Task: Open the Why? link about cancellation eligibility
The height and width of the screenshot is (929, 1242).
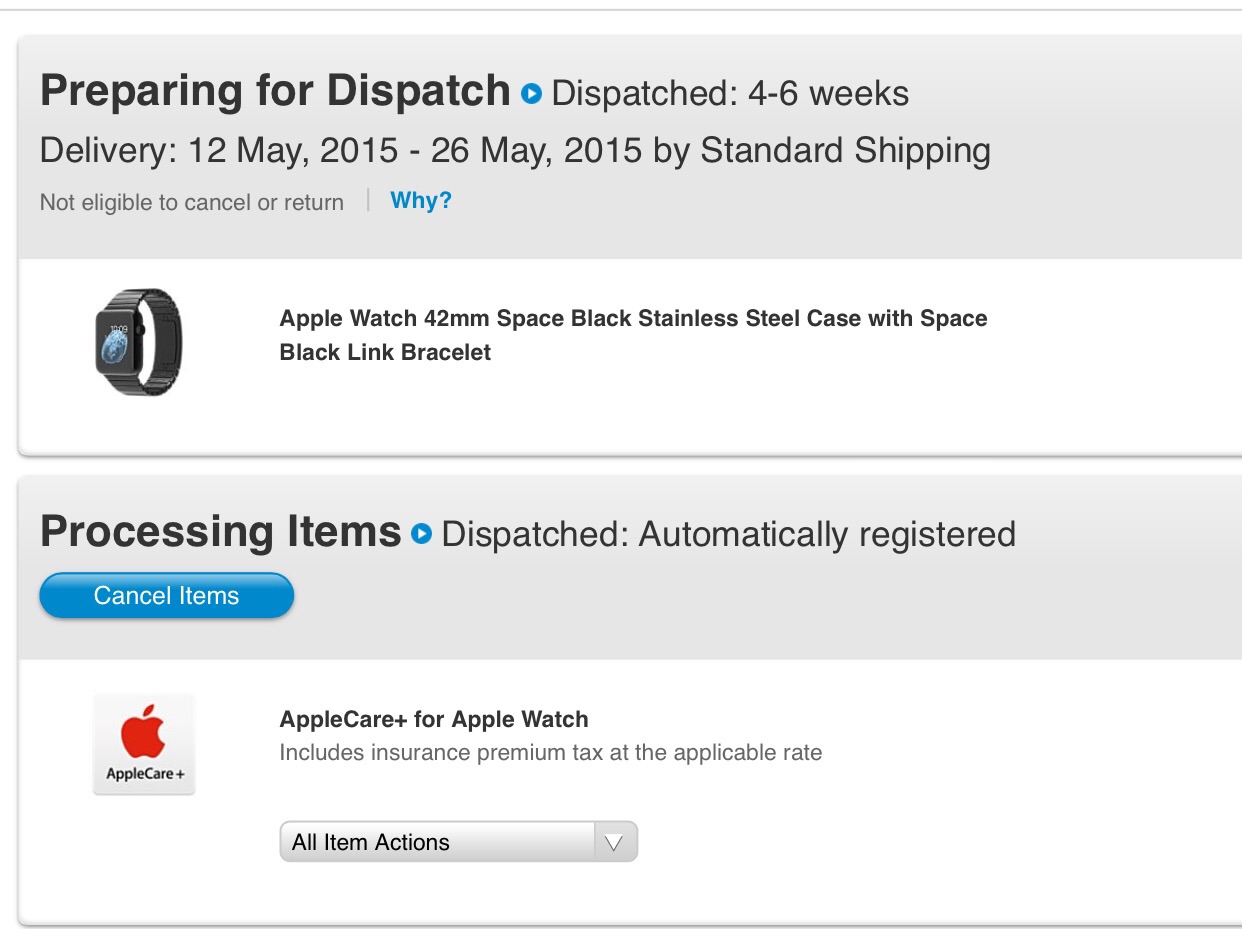Action: (420, 201)
